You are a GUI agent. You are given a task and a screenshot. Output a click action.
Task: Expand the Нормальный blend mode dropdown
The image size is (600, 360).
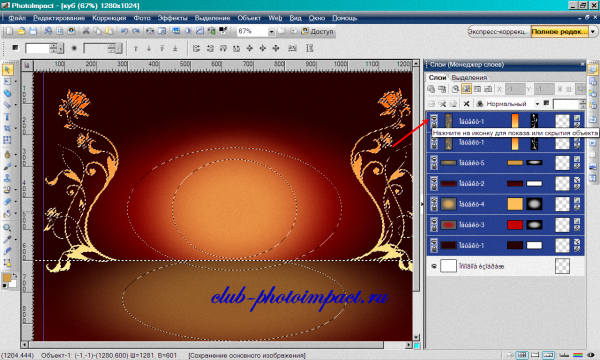(x=537, y=104)
